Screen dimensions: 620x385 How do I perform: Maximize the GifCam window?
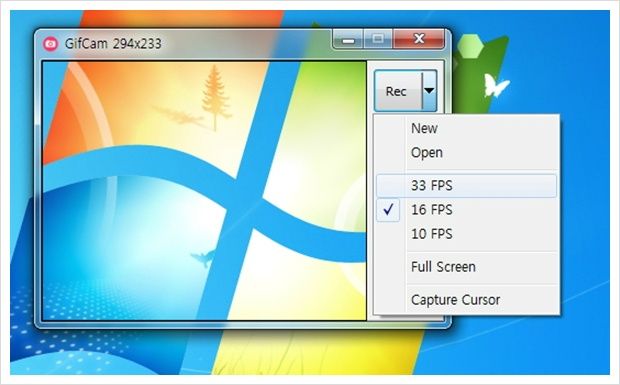[x=378, y=39]
